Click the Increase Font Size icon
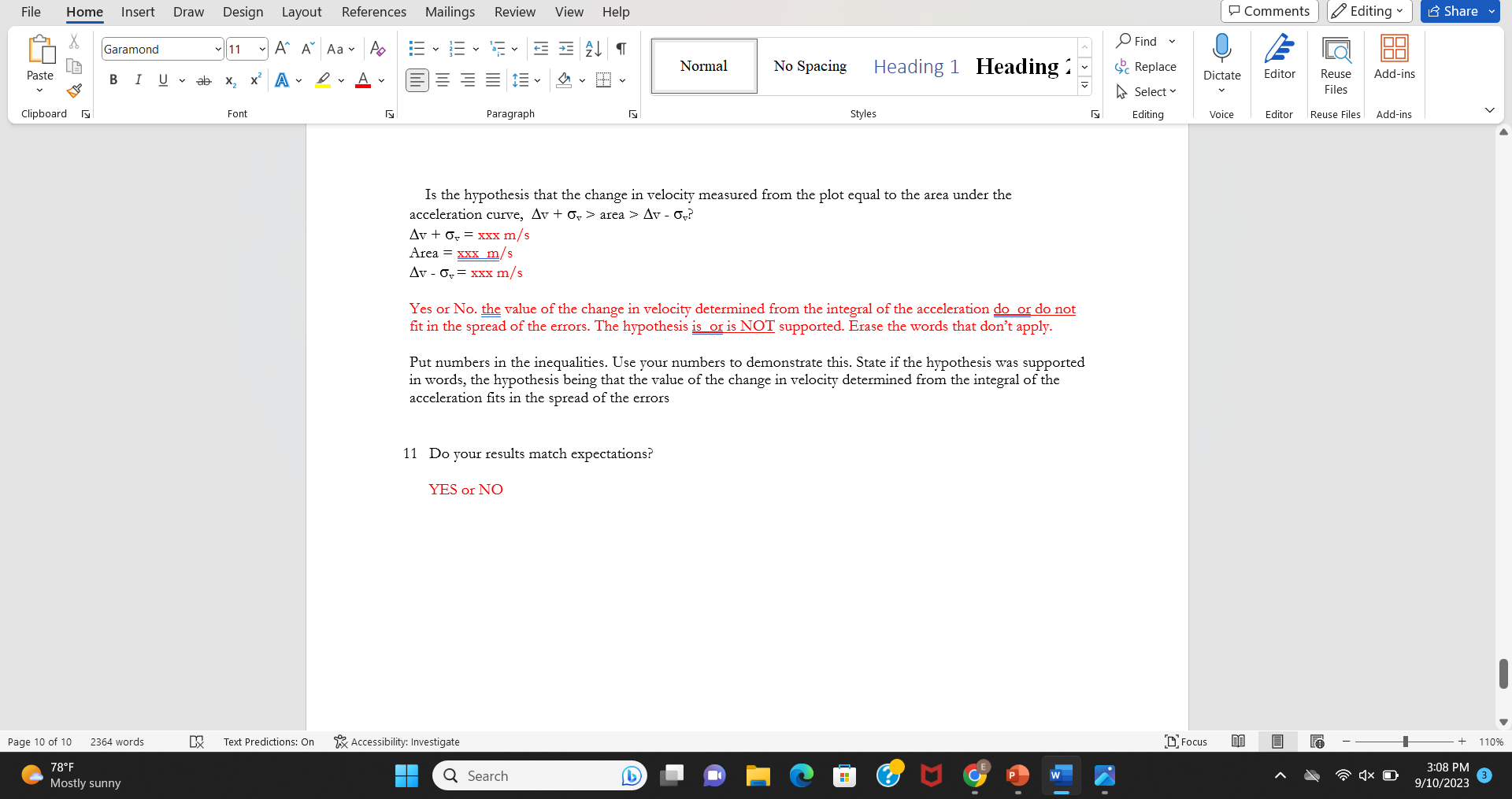The height and width of the screenshot is (799, 1512). [x=282, y=49]
